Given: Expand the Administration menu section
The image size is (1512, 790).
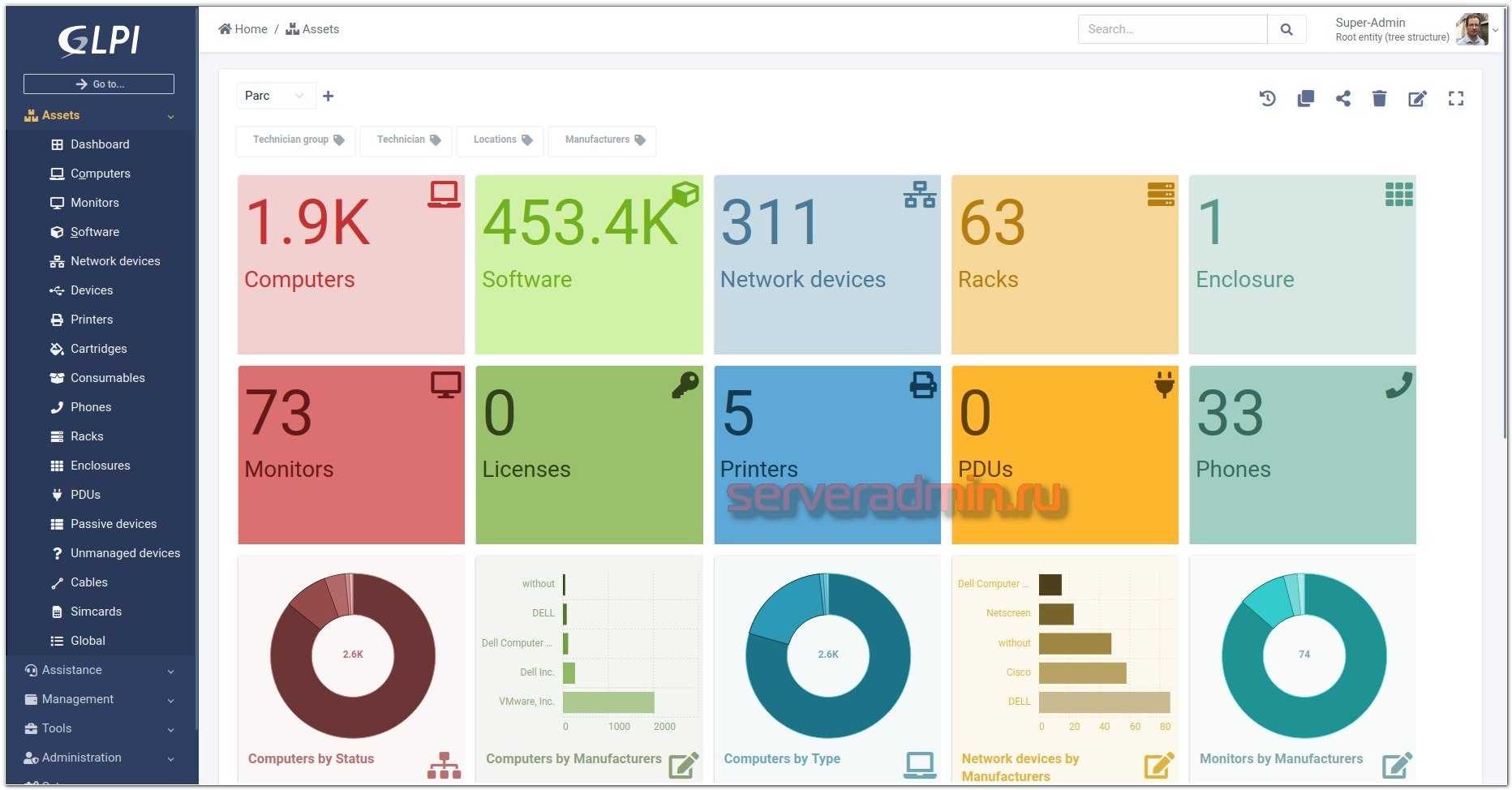Looking at the screenshot, I should pos(101,758).
